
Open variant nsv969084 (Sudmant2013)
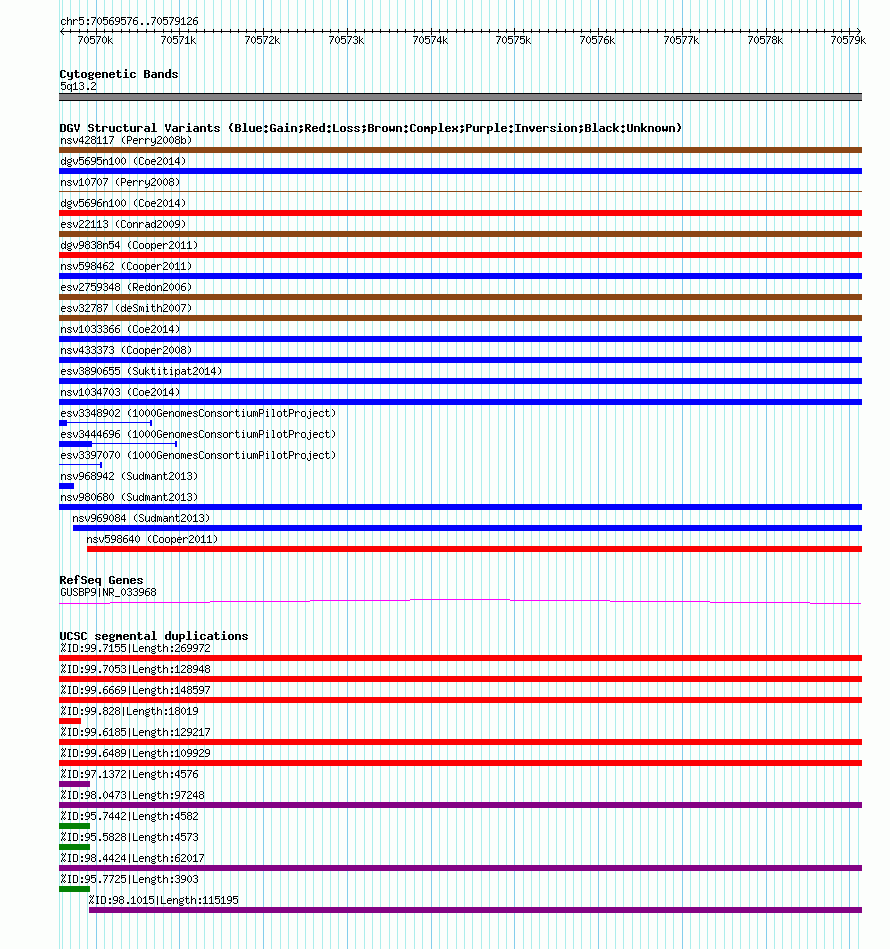point(141,518)
